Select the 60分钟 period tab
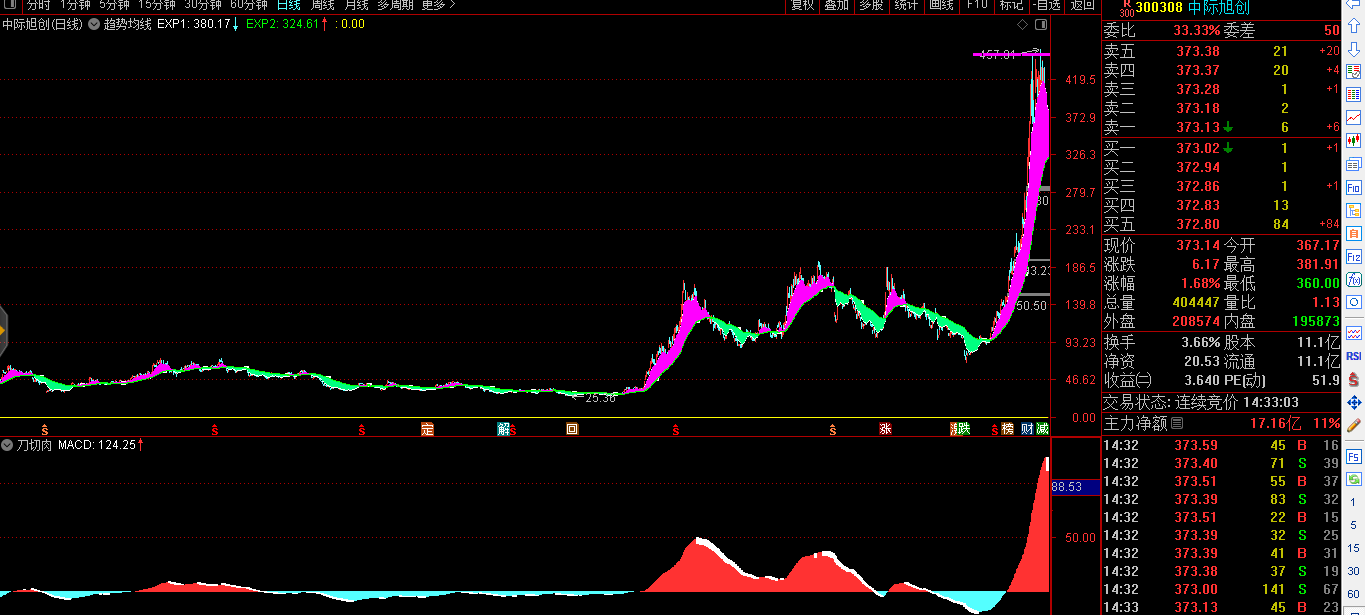The image size is (1365, 615). coord(249,5)
